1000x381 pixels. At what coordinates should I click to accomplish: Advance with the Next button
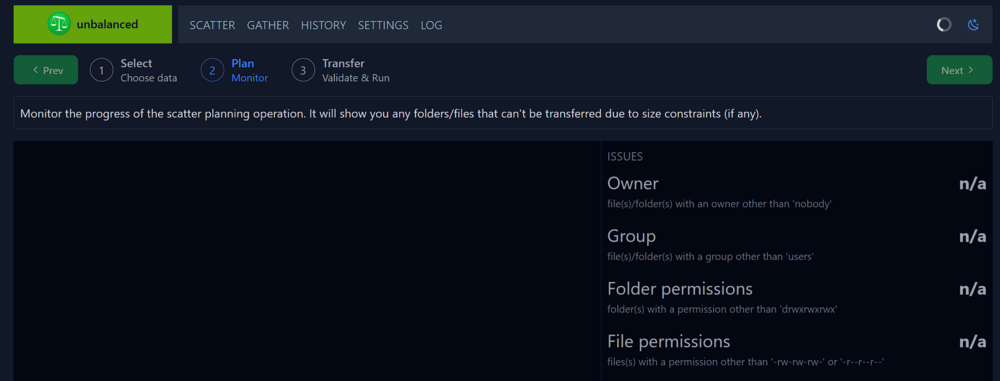point(959,70)
